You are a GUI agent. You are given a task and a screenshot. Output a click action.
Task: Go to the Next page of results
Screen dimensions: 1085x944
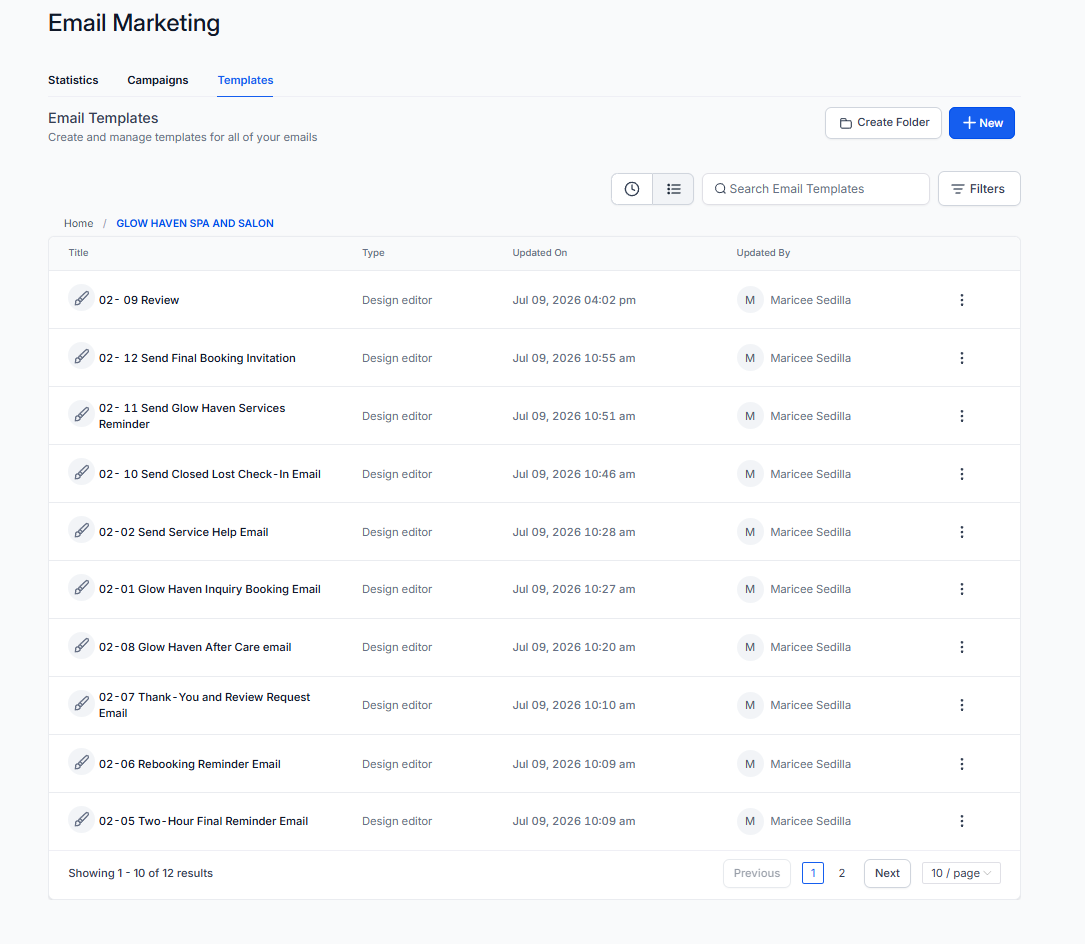pos(887,873)
